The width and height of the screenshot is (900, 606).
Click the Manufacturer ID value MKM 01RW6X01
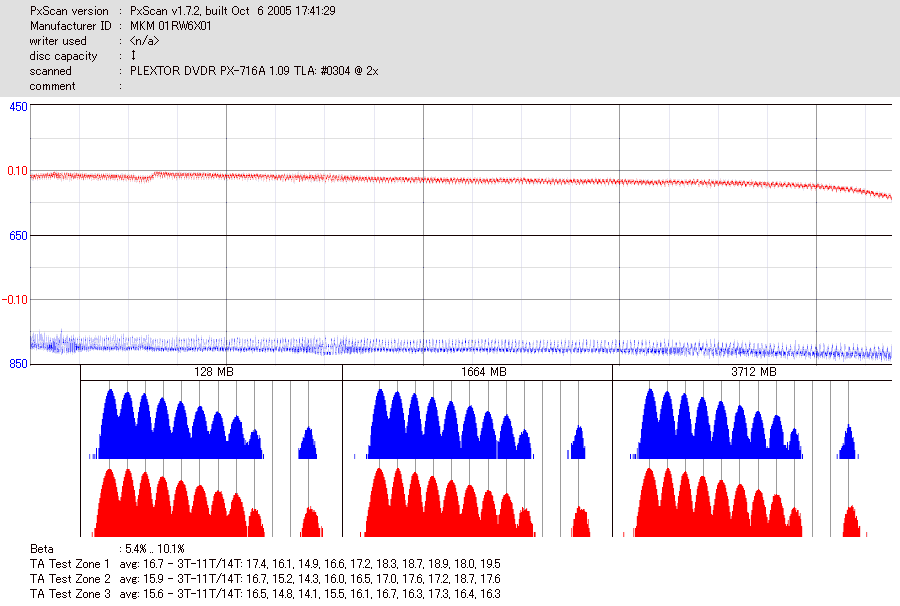(170, 26)
